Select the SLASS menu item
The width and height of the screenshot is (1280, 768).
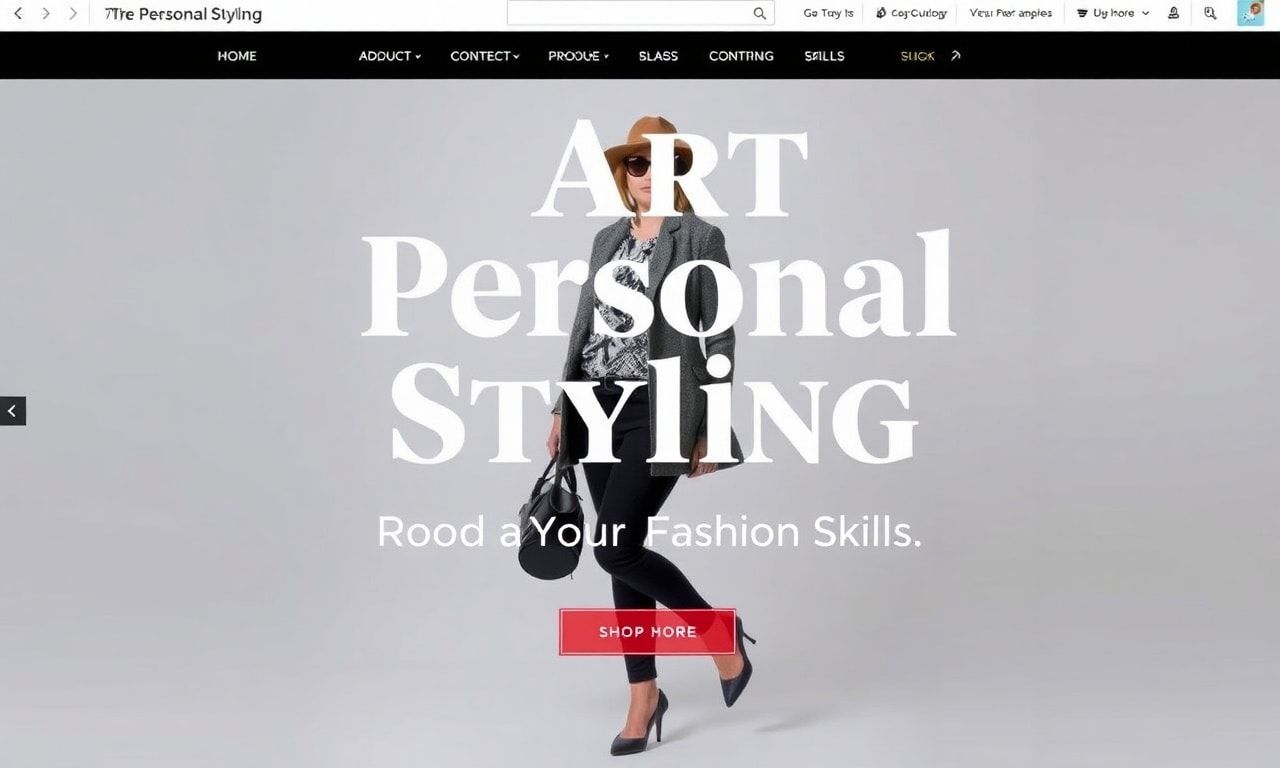pos(658,56)
